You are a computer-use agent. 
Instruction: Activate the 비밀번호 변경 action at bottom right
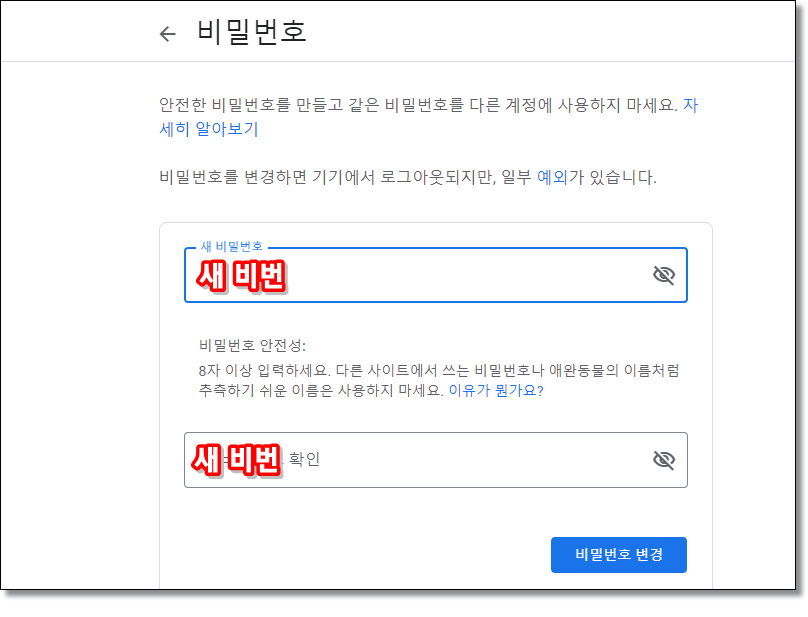(x=618, y=555)
